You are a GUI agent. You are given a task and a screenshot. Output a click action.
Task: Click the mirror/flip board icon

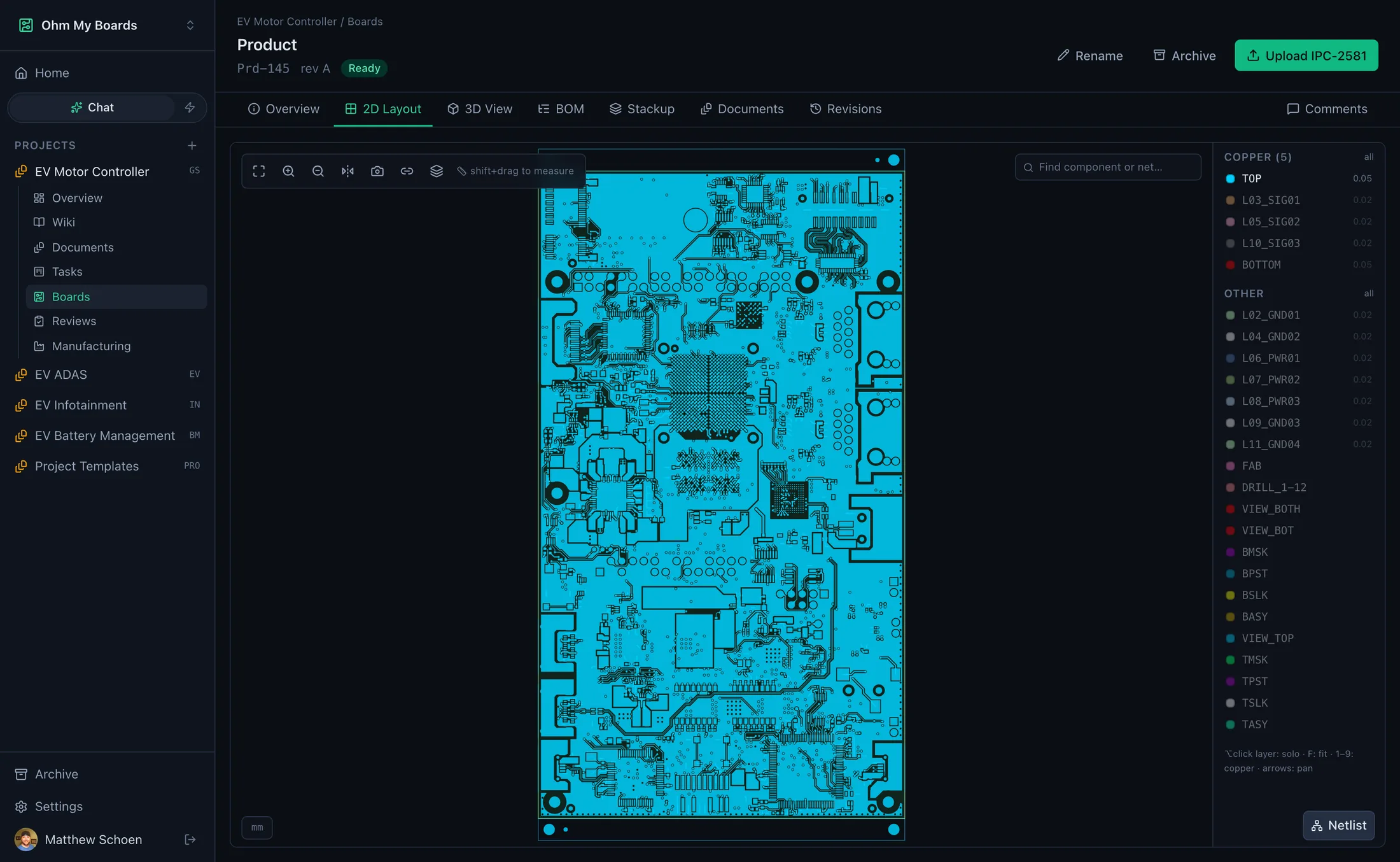click(347, 171)
